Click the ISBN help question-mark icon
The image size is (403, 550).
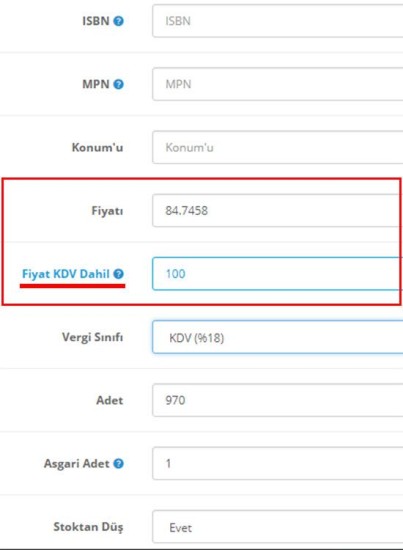tap(119, 21)
